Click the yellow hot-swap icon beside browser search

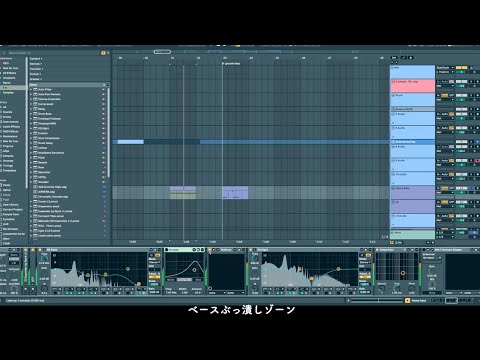(103, 53)
